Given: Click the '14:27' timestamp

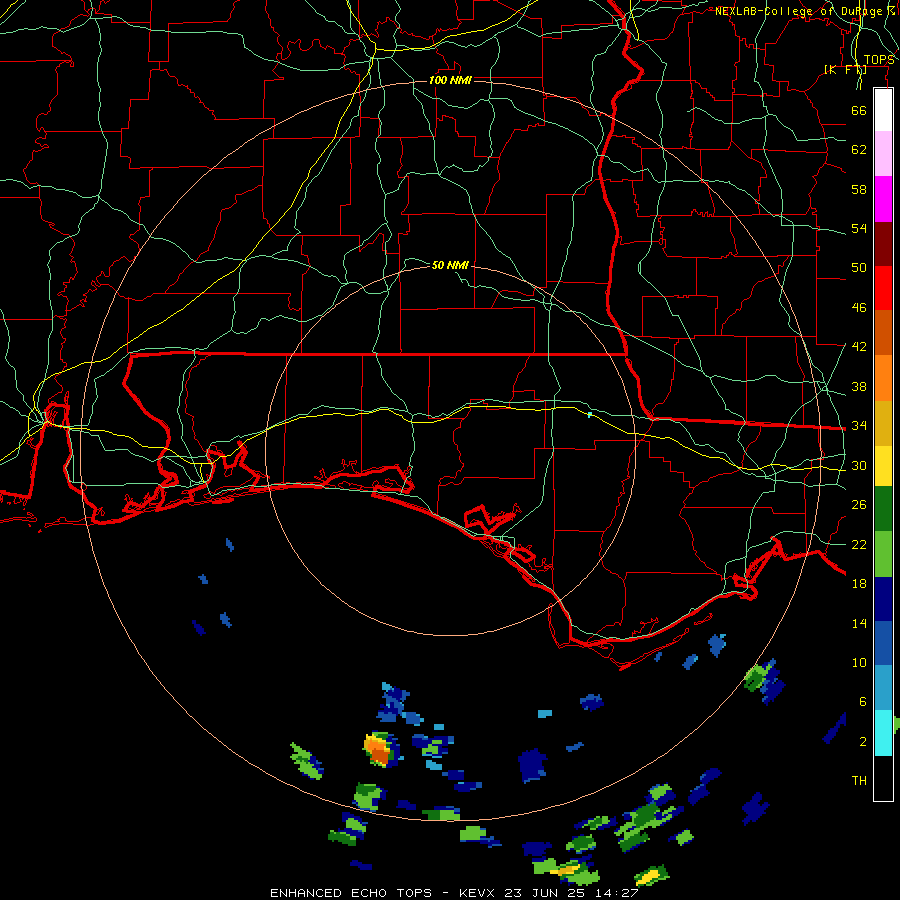Looking at the screenshot, I should tap(616, 893).
